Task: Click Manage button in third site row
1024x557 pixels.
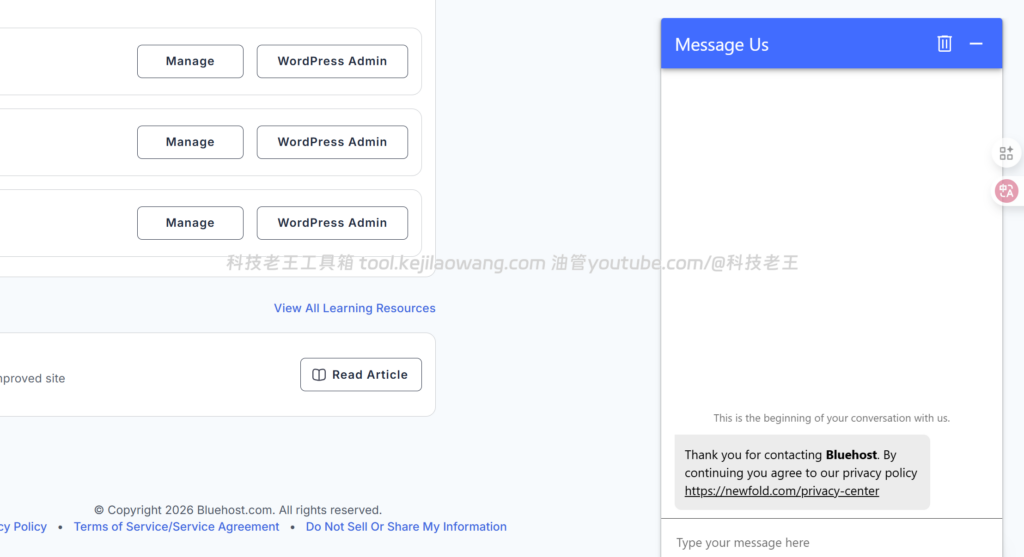Action: pyautogui.click(x=190, y=223)
